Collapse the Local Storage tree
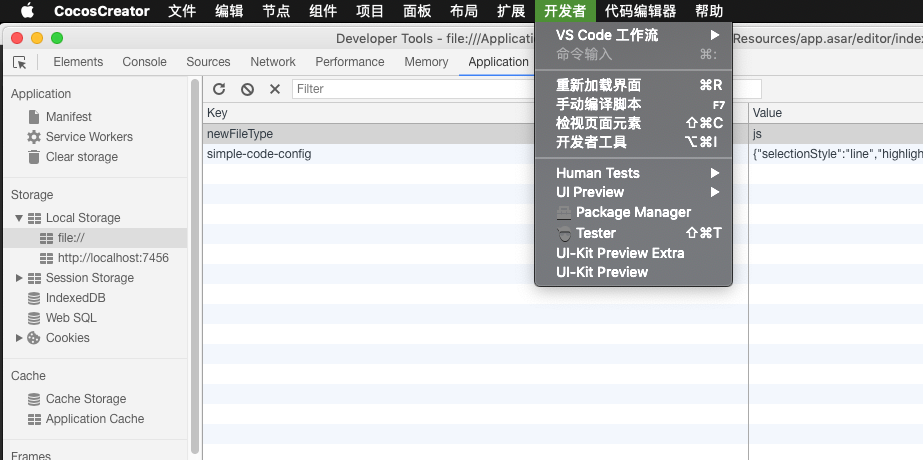 point(19,218)
